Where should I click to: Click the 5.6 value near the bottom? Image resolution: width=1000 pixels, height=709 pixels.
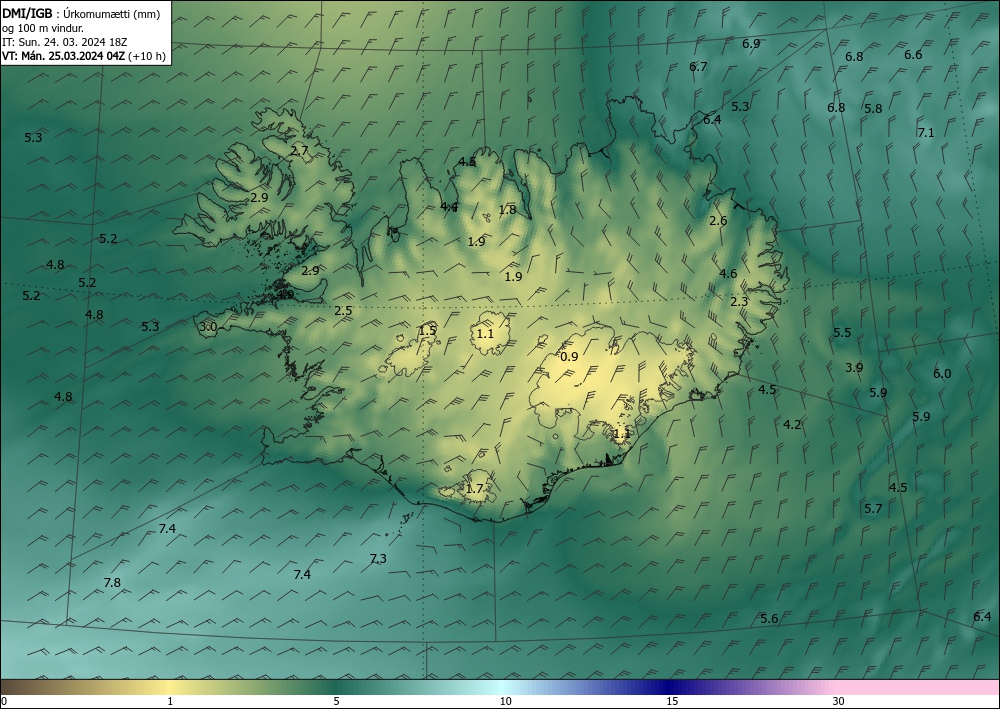tap(769, 618)
